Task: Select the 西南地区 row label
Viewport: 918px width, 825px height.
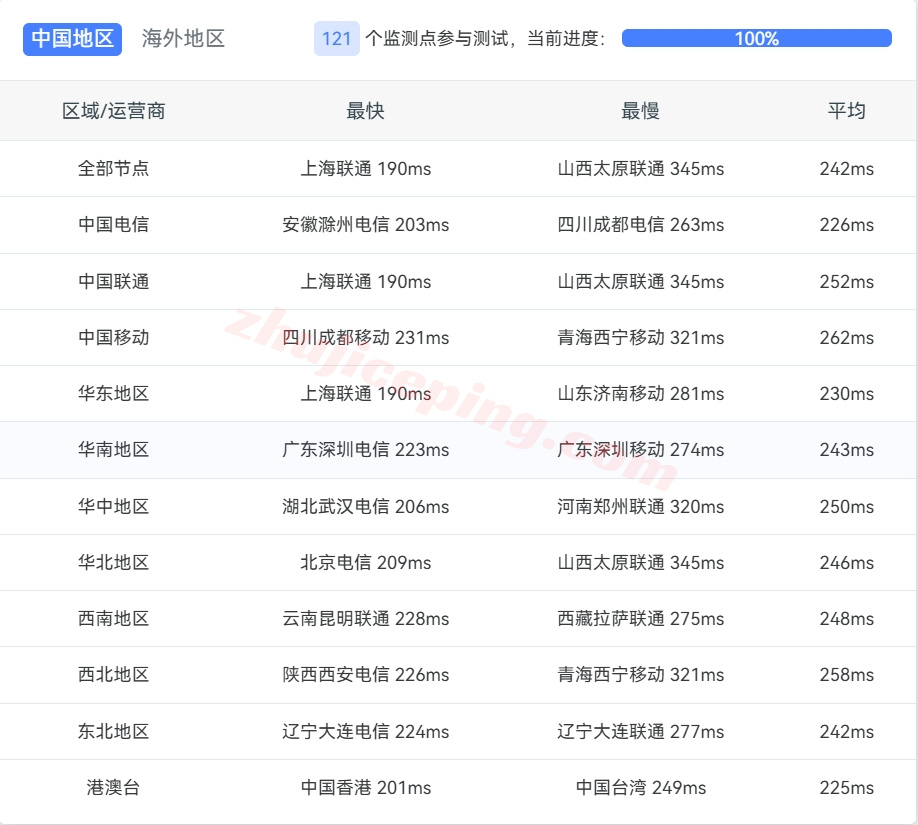Action: (114, 619)
